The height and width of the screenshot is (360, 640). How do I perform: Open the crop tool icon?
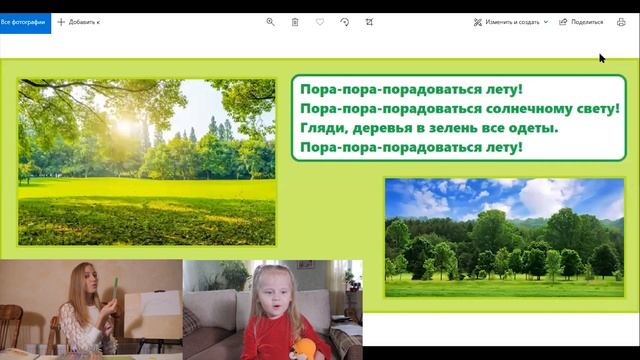click(369, 22)
